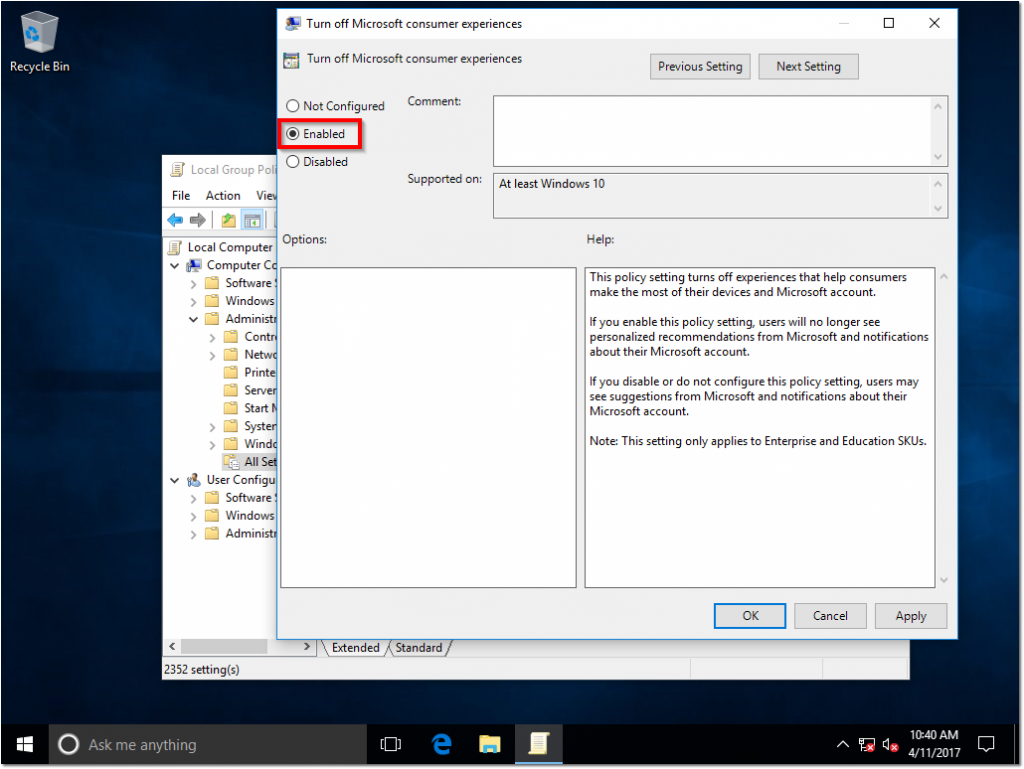Expand Software Settings under Computer Configuration
1024x769 pixels.
[193, 284]
